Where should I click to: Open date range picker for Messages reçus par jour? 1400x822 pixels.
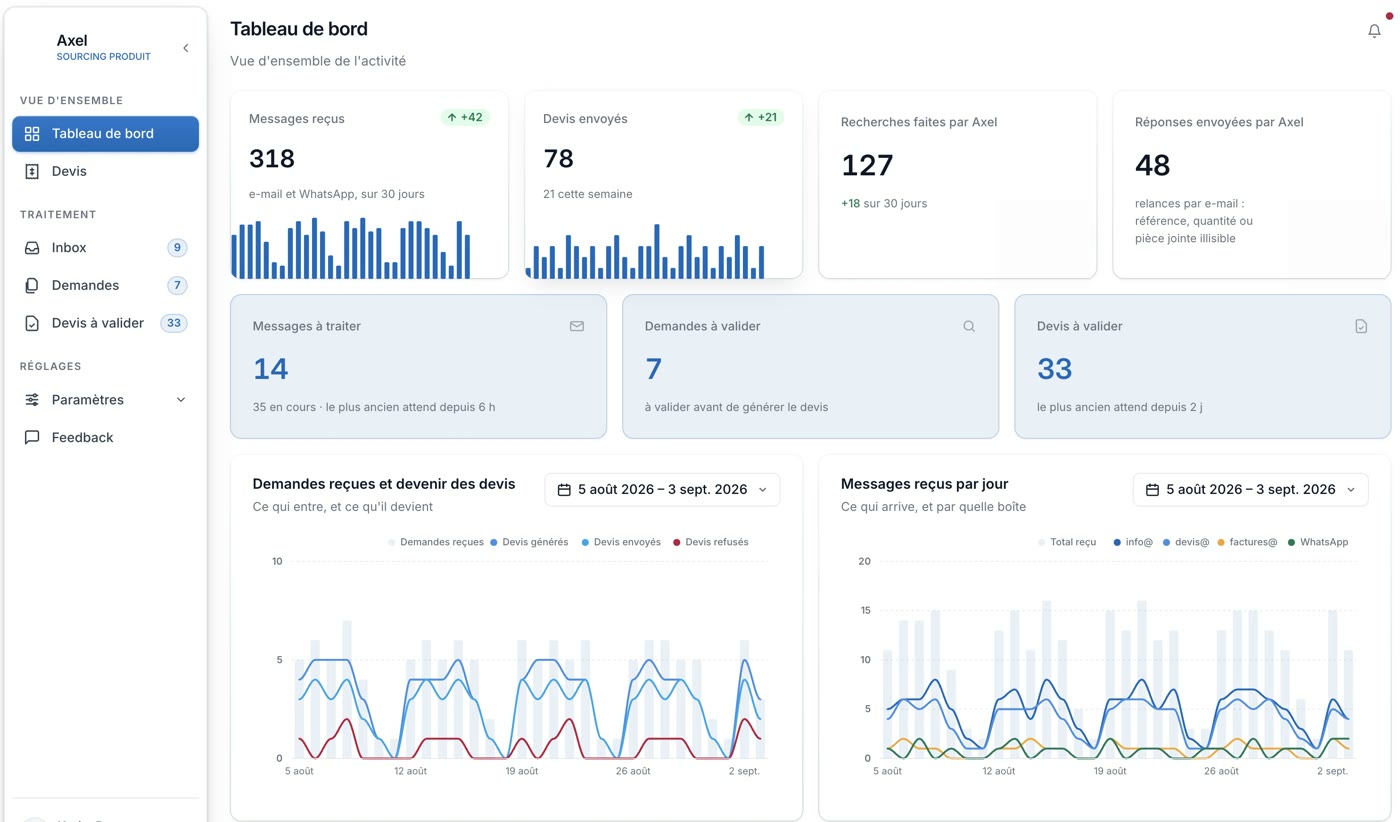[1250, 490]
